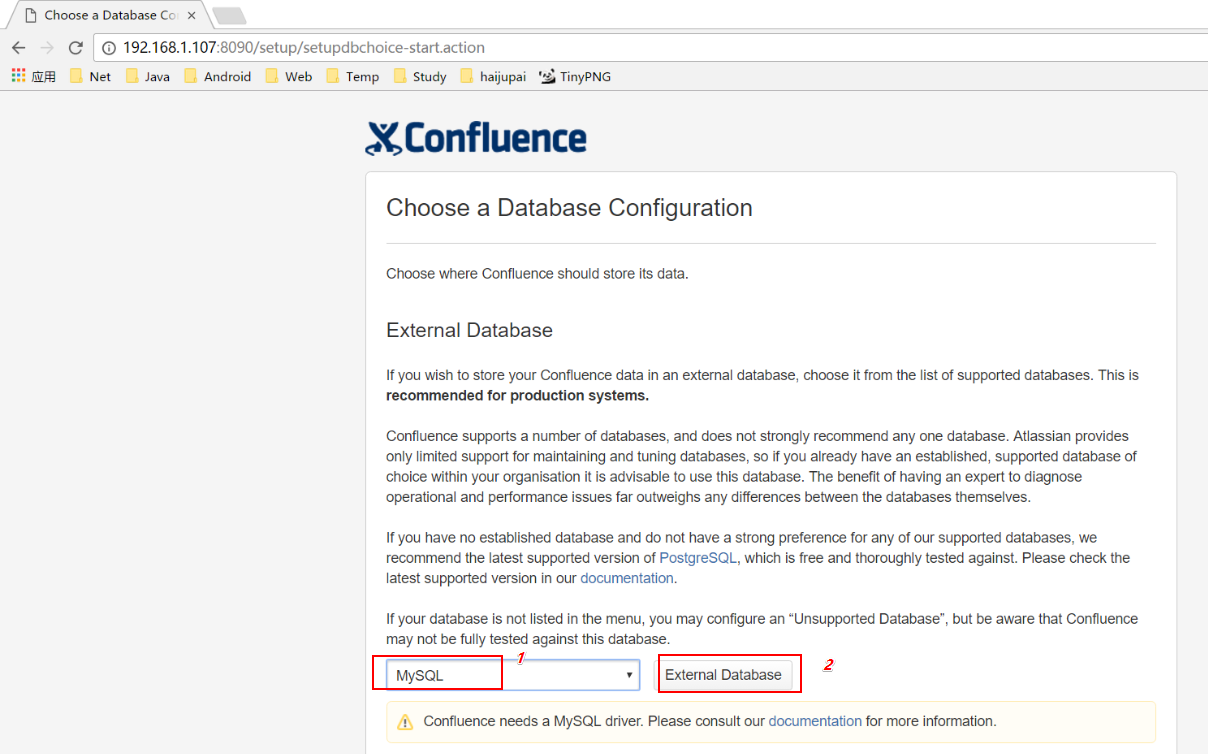Image resolution: width=1208 pixels, height=754 pixels.
Task: Reload the Confluence setup page
Action: tap(75, 47)
